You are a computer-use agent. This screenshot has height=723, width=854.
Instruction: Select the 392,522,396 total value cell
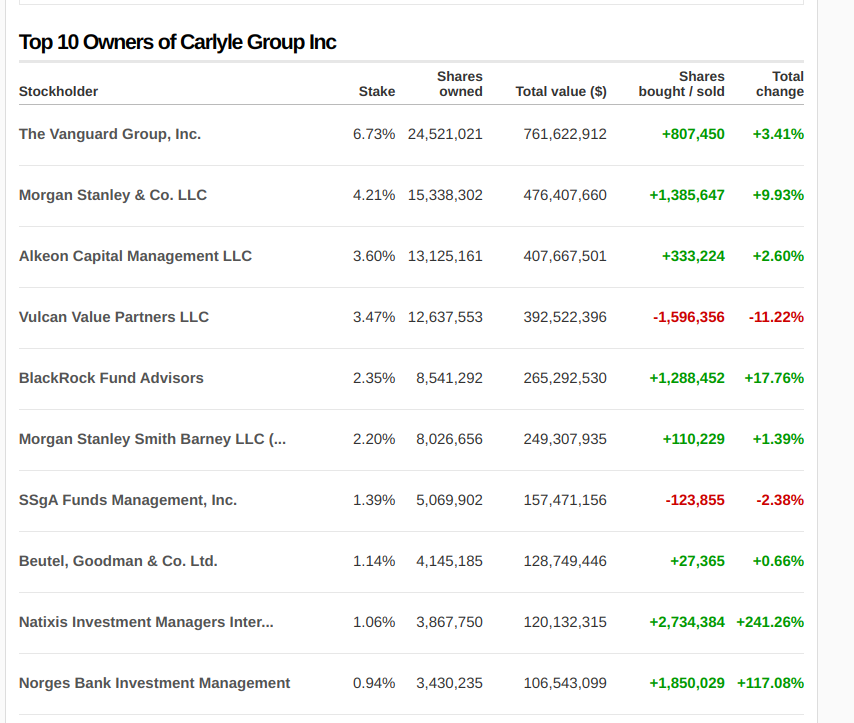[x=565, y=317]
